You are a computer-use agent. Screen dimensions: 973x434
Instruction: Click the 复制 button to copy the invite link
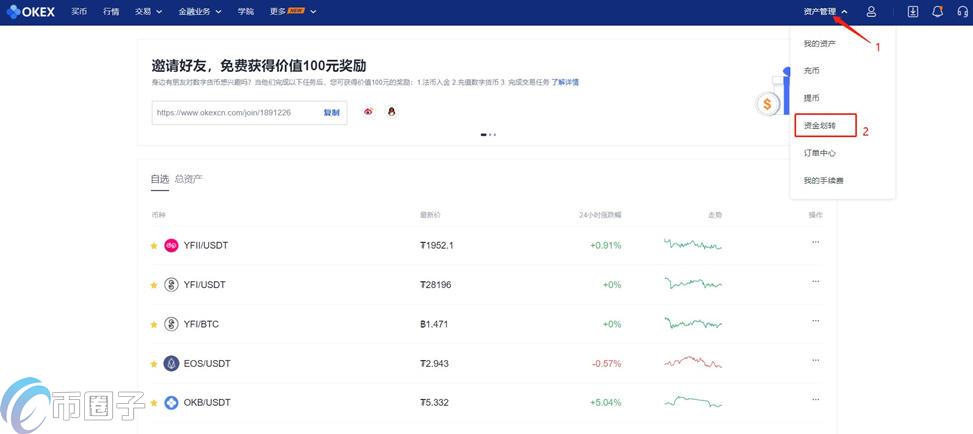tap(331, 113)
